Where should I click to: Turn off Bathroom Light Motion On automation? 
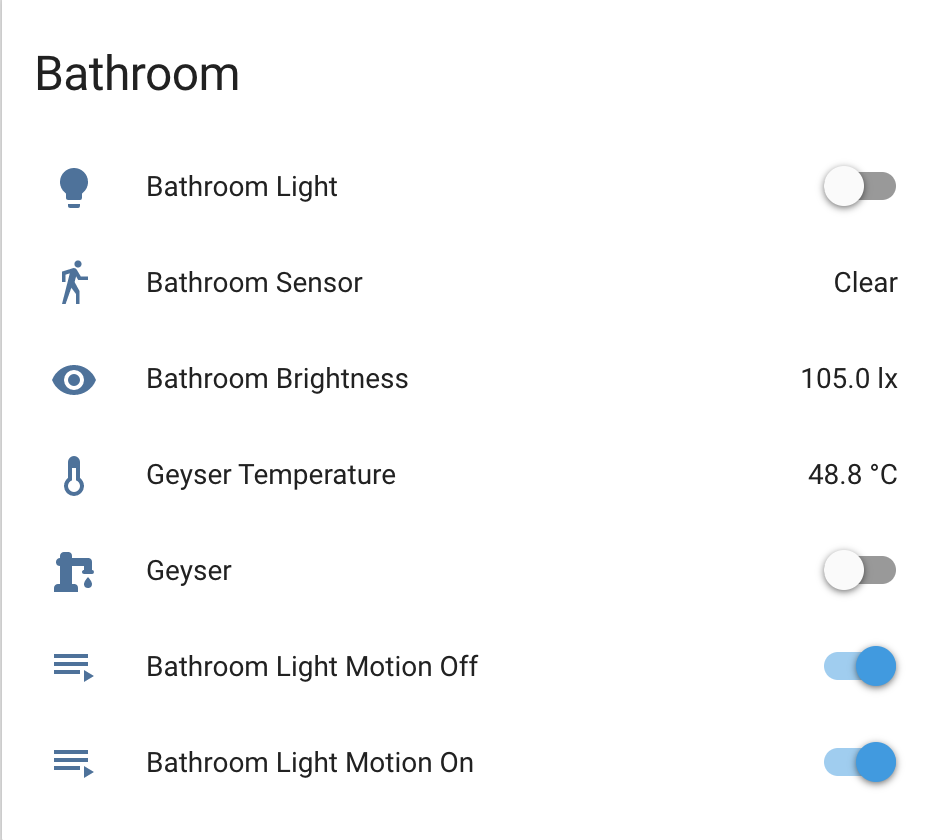[x=859, y=762]
